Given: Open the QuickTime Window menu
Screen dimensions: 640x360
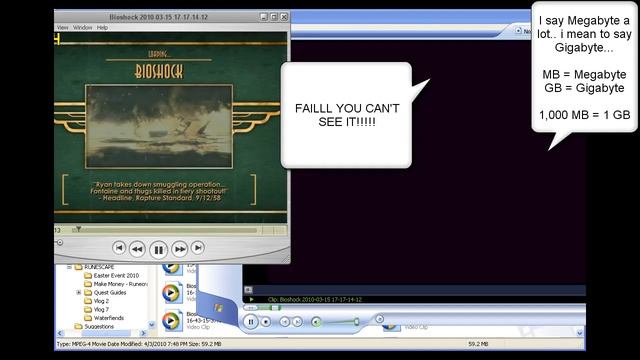Looking at the screenshot, I should (82, 27).
